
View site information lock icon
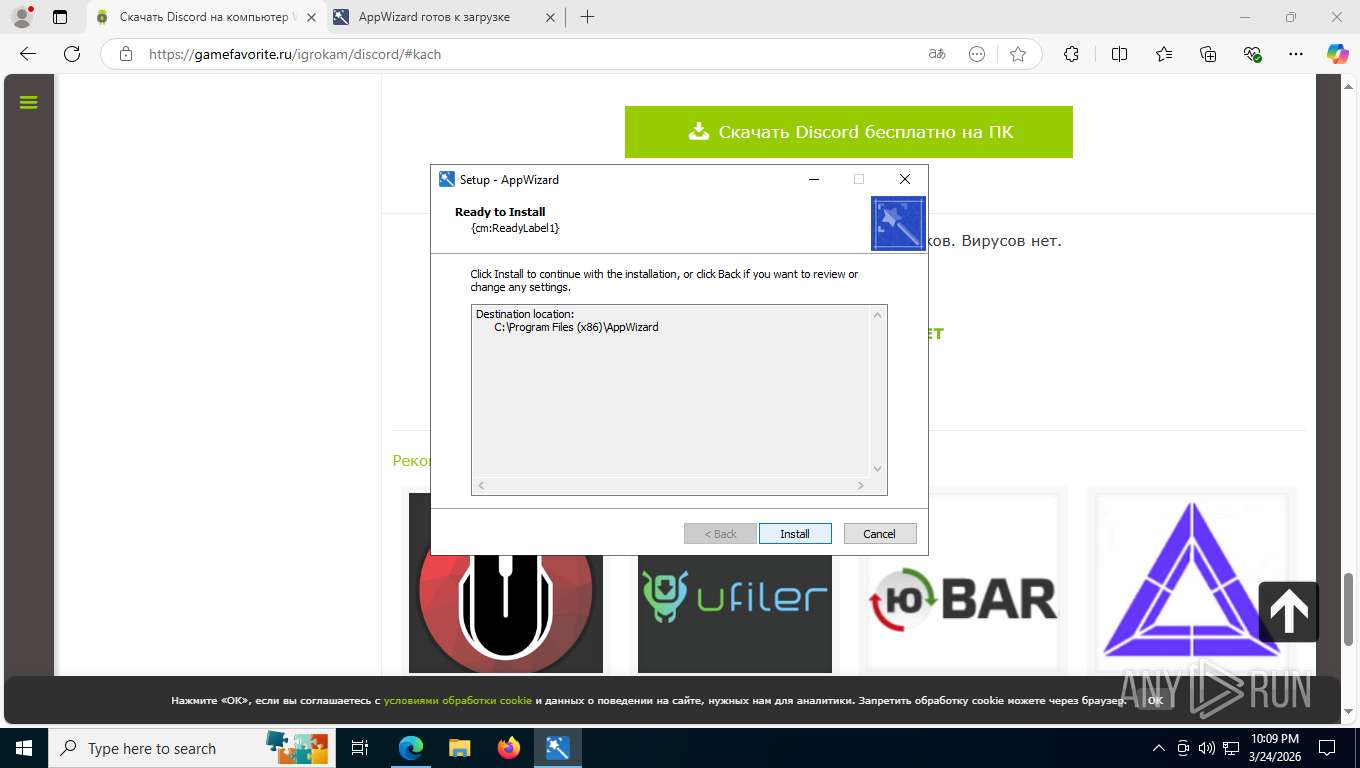(125, 54)
